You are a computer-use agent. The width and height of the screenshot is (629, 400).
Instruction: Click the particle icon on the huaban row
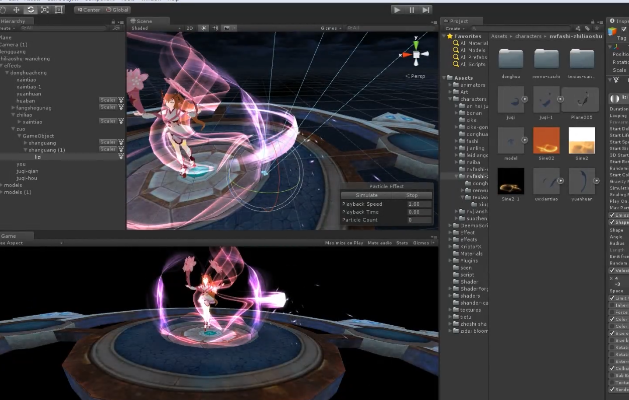click(x=121, y=100)
